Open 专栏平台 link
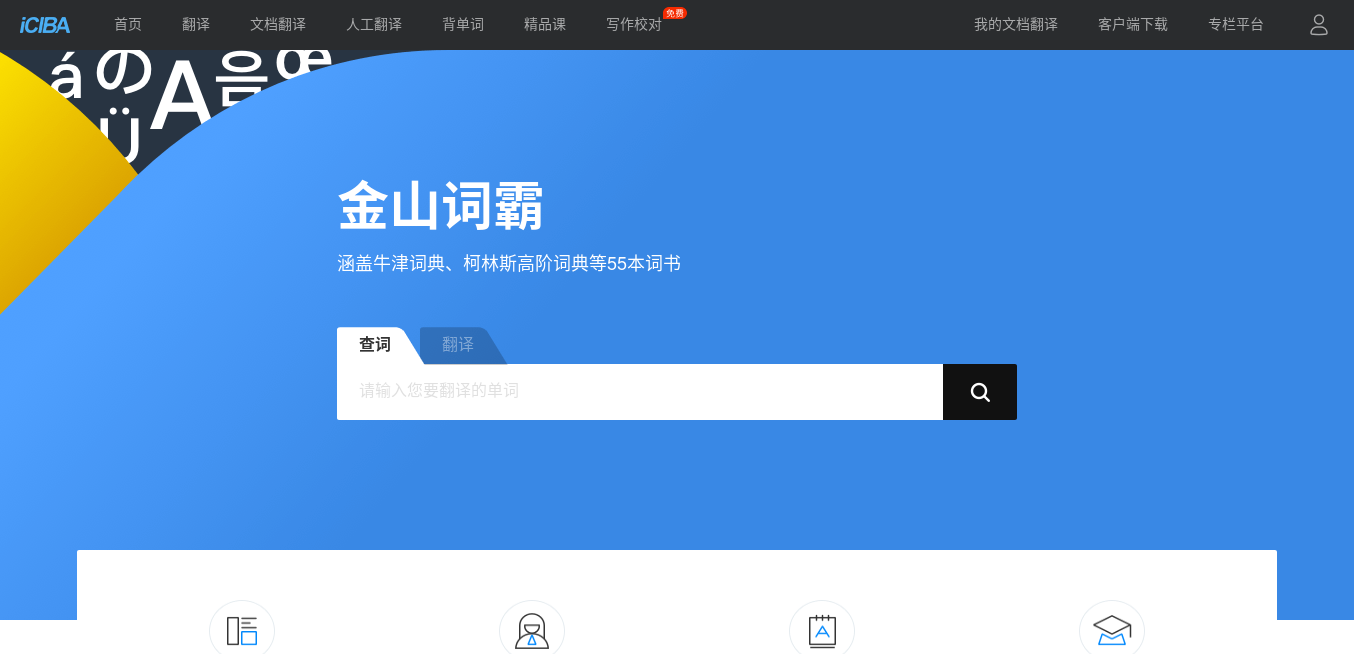The height and width of the screenshot is (654, 1366). click(1236, 25)
